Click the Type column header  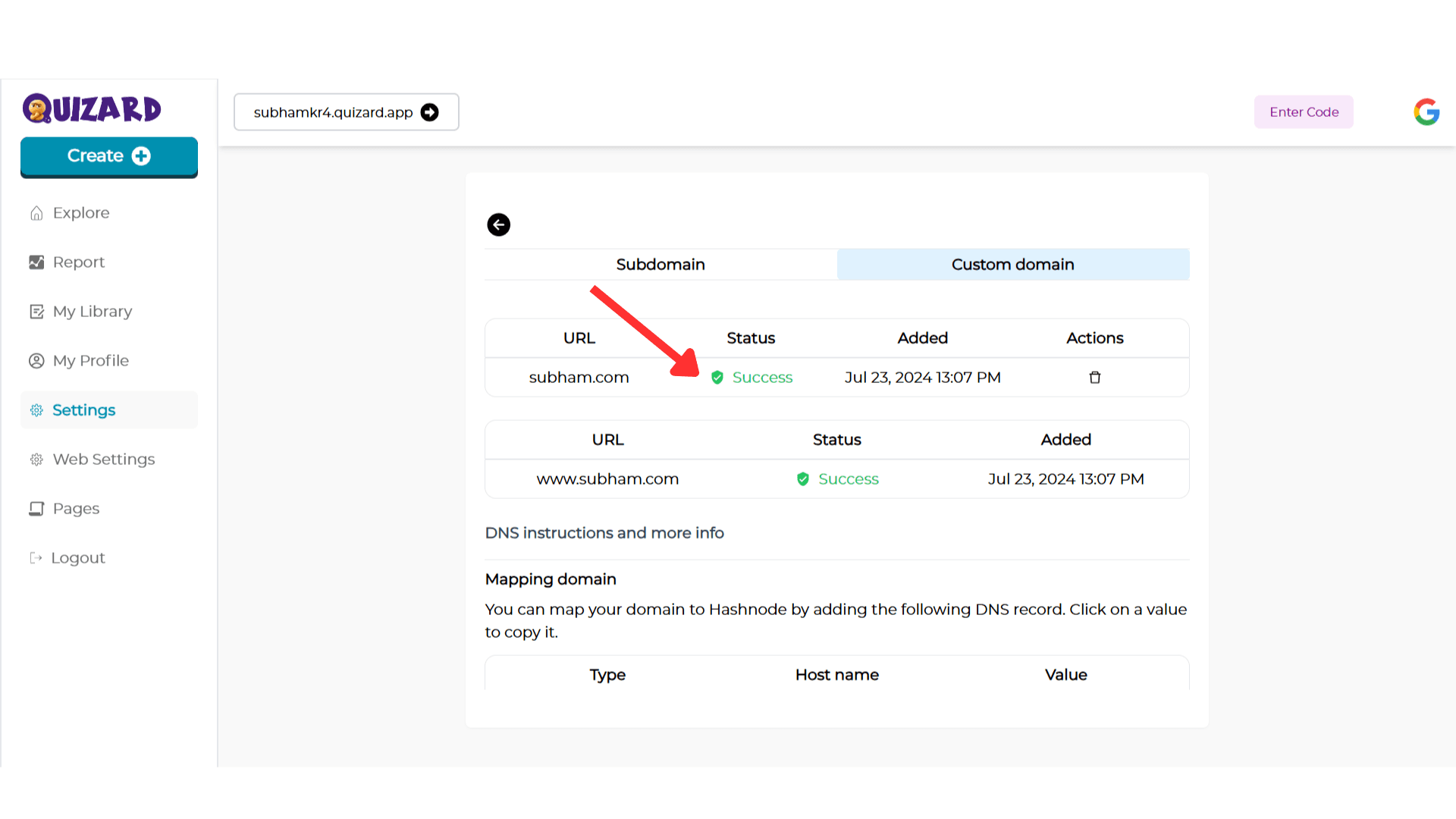(607, 675)
